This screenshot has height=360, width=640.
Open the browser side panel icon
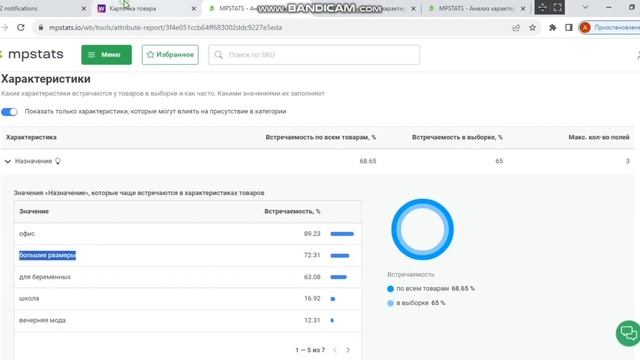point(569,28)
